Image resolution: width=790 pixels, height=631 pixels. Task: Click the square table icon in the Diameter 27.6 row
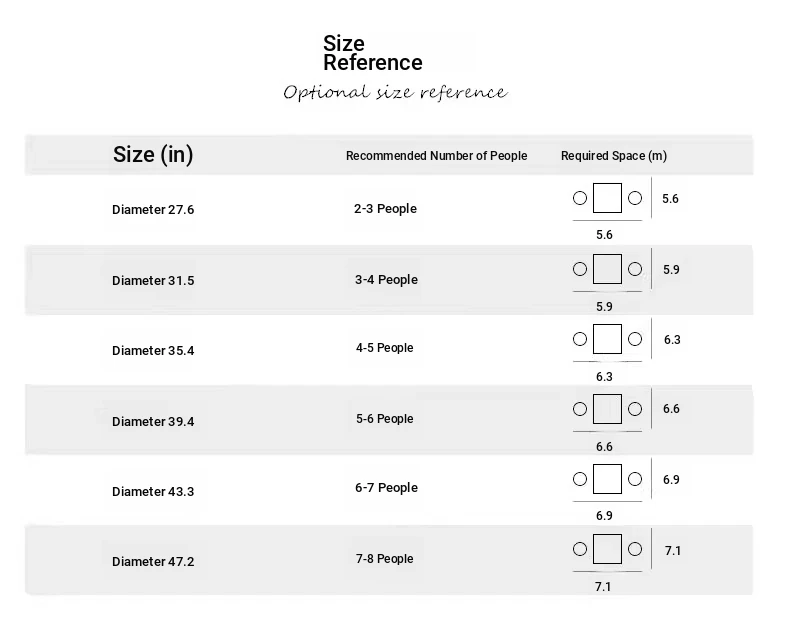point(607,198)
